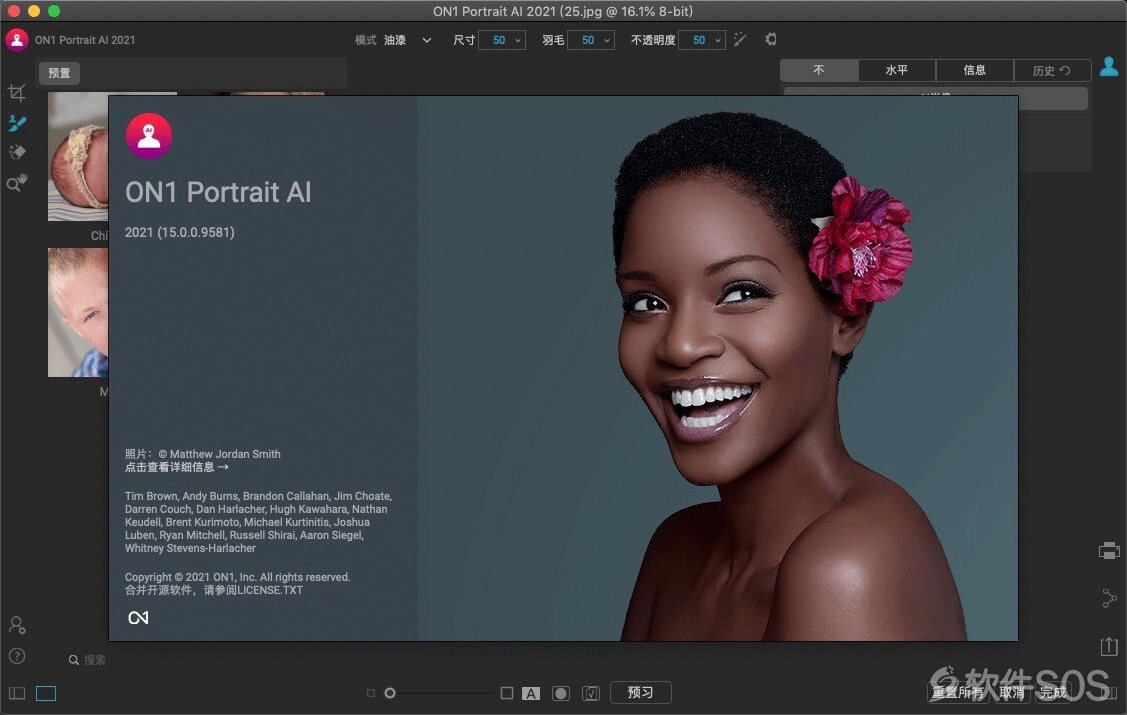The image size is (1127, 715).
Task: Click the 预置 presets tab
Action: tap(59, 73)
